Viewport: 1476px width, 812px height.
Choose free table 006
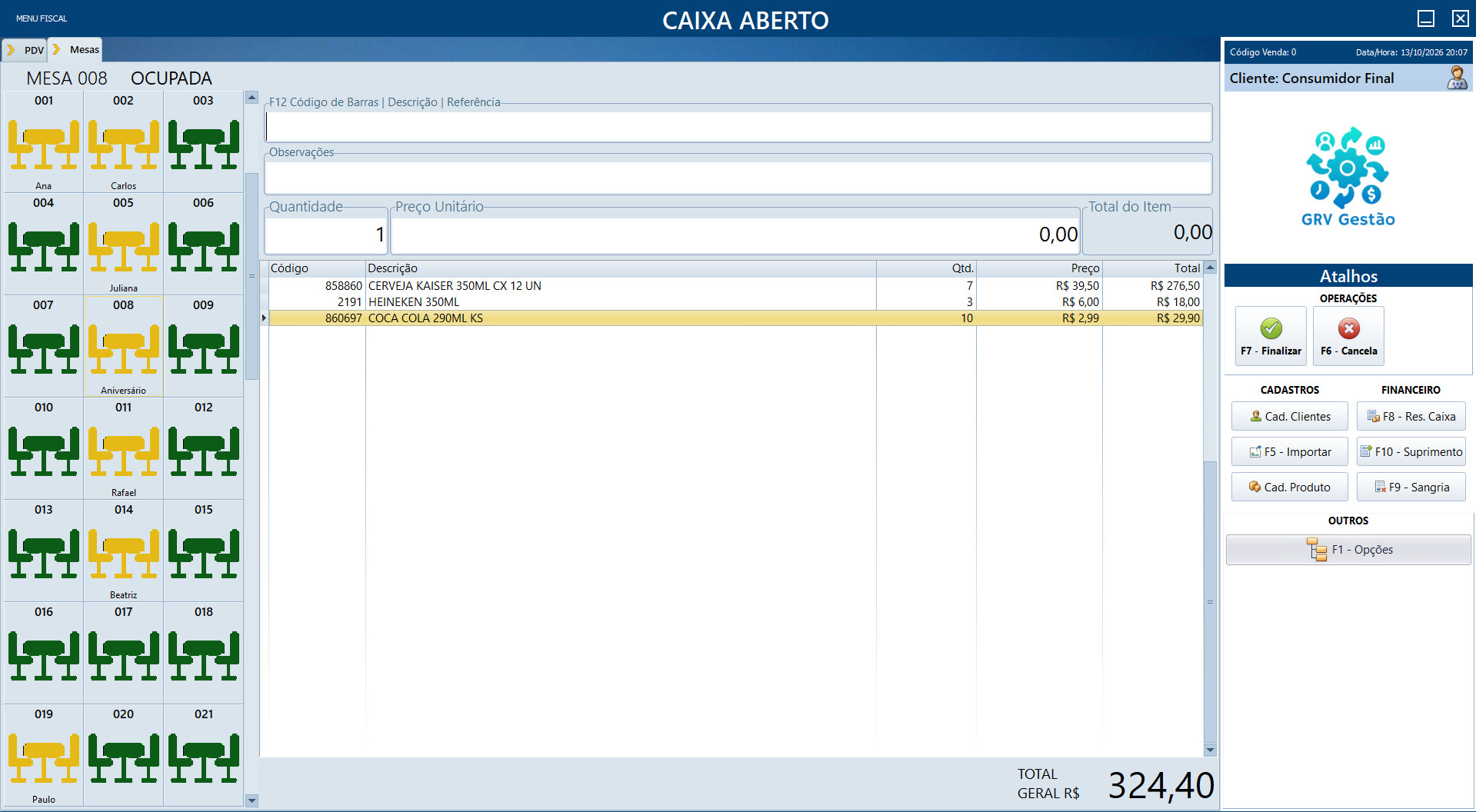tap(203, 245)
